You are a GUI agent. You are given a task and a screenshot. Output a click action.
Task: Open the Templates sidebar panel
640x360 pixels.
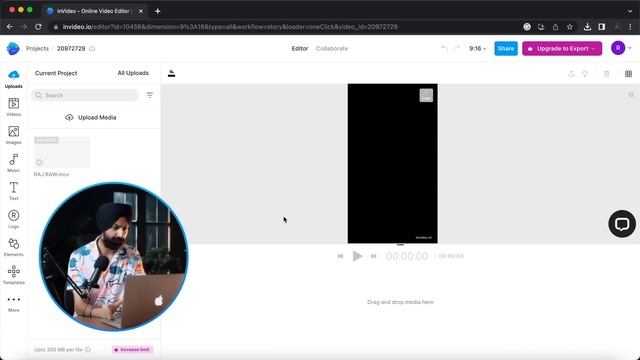coord(13,275)
